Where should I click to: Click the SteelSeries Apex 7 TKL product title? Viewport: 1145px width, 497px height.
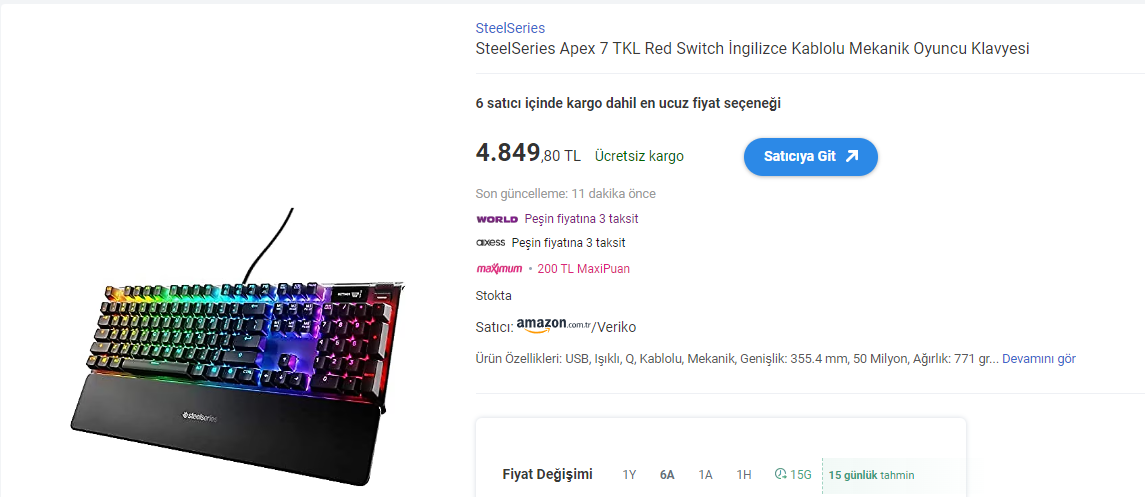tap(752, 49)
